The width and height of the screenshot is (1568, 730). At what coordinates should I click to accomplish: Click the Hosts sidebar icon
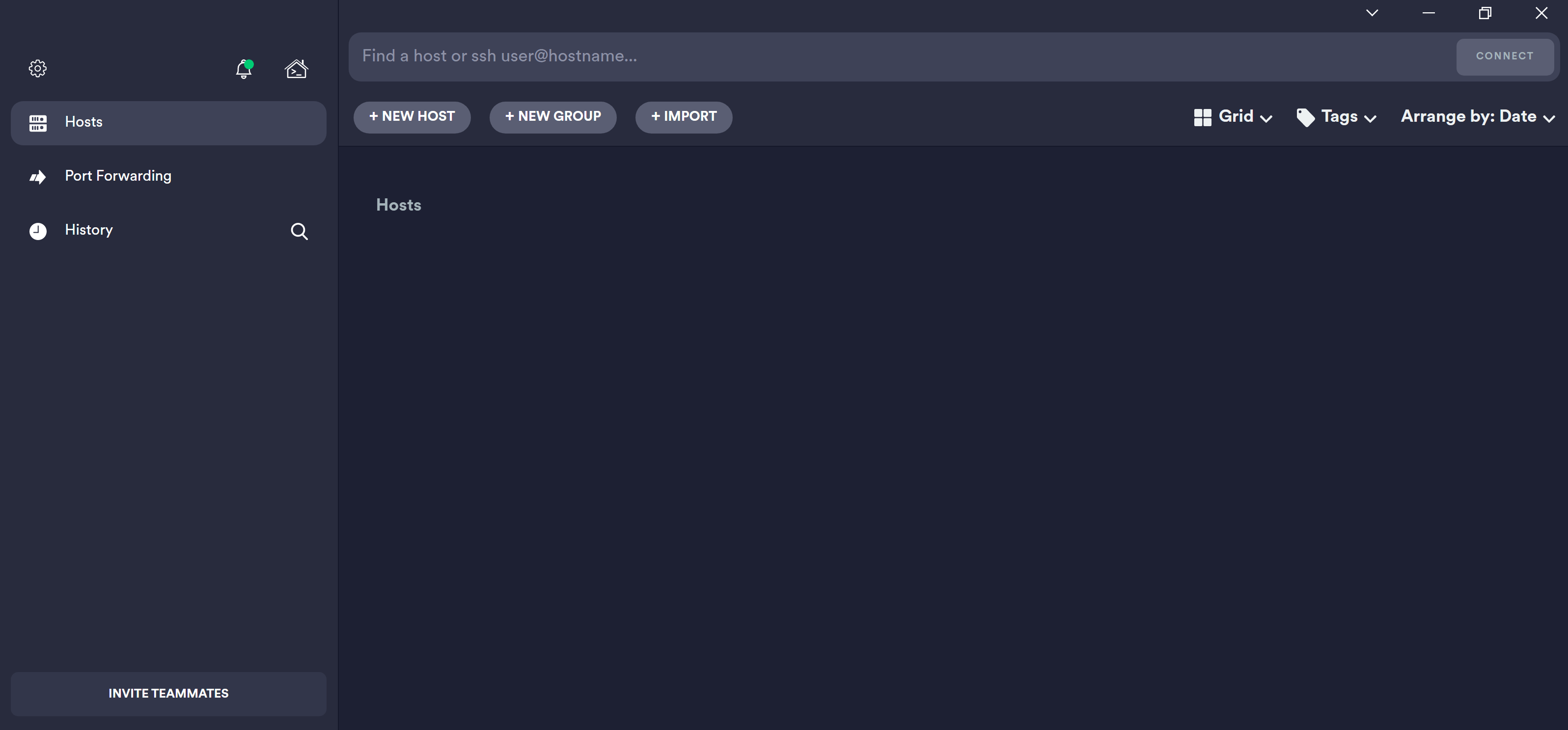coord(37,122)
